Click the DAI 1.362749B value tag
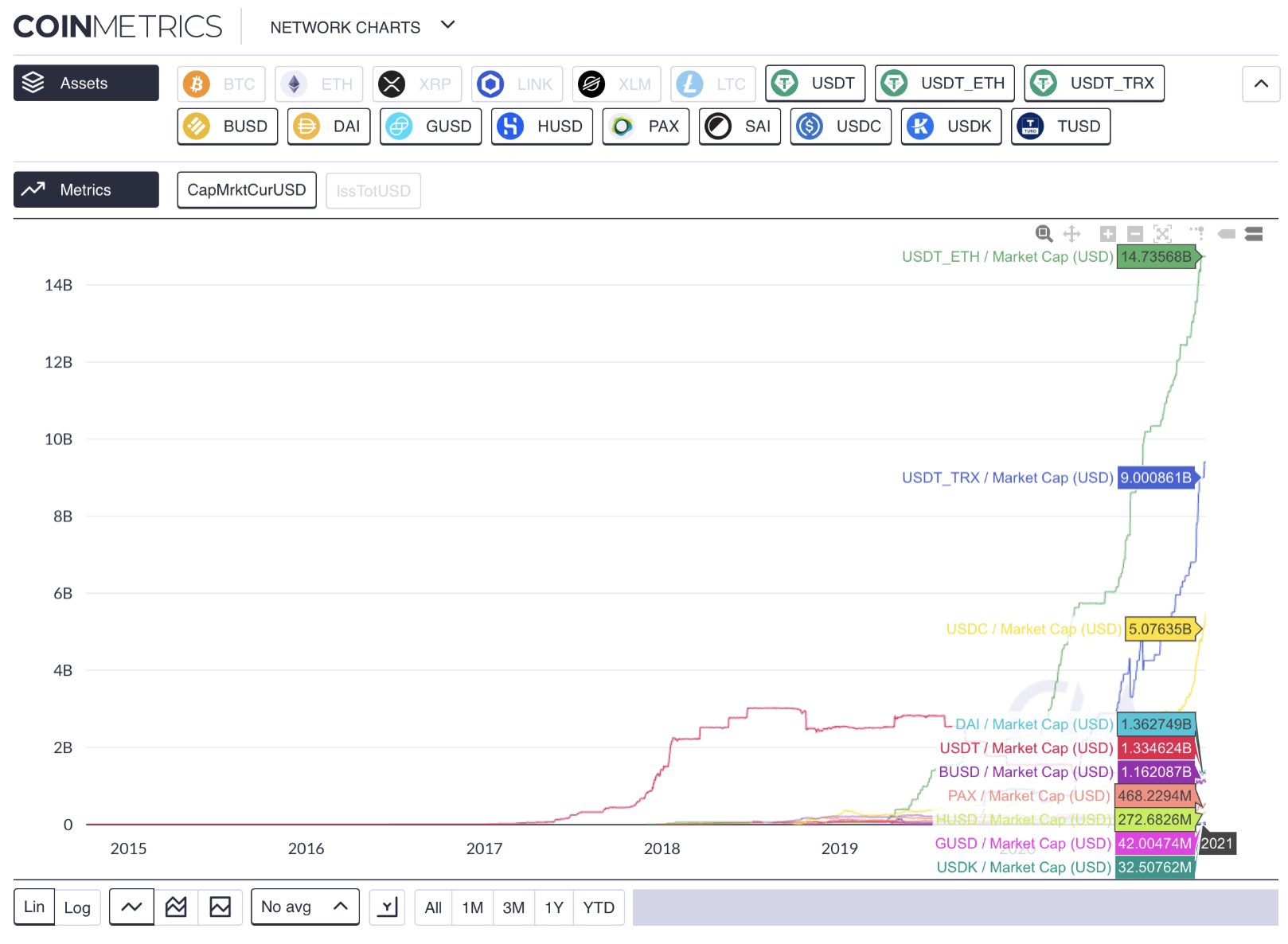The height and width of the screenshot is (944, 1288). 1156,724
